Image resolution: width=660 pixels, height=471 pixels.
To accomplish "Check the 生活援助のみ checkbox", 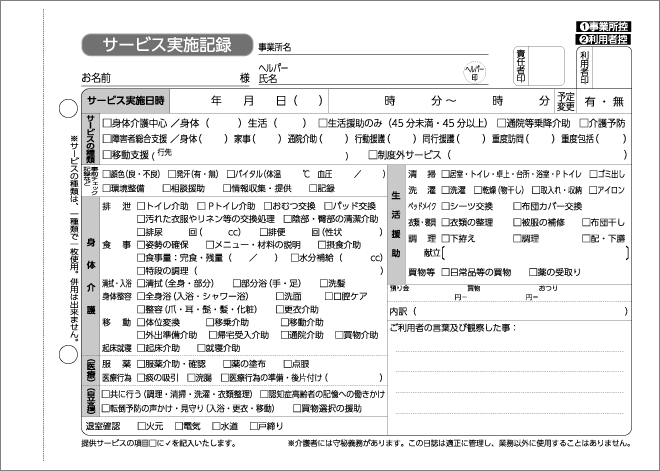I will point(322,123).
